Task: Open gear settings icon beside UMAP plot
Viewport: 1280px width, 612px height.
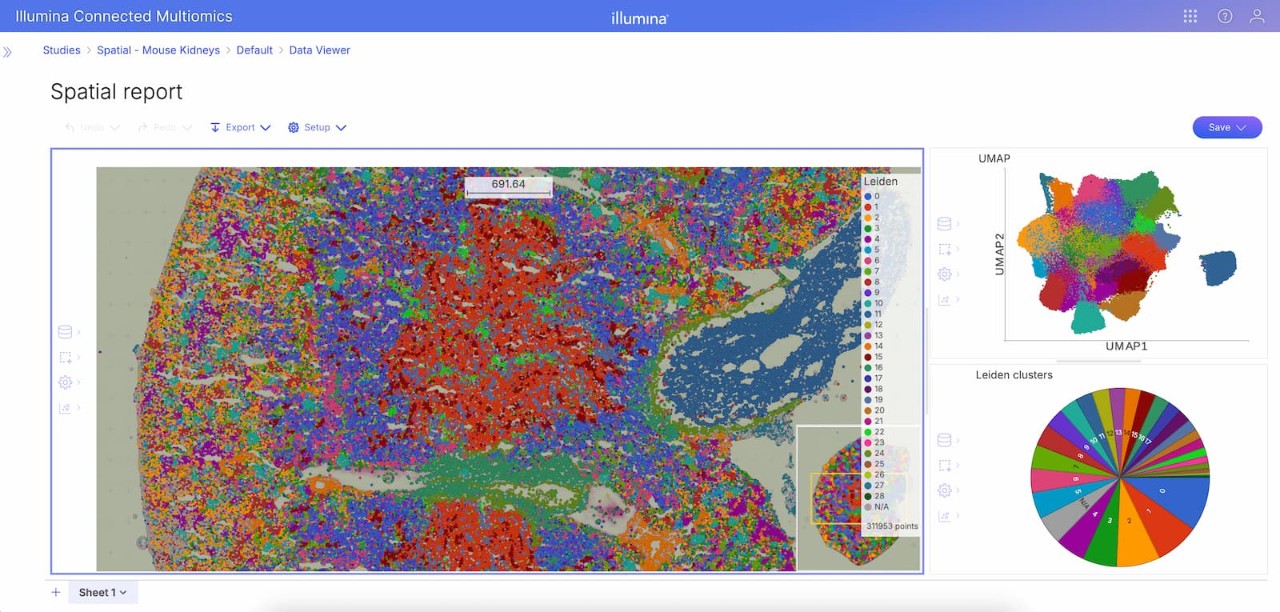Action: pyautogui.click(x=943, y=274)
